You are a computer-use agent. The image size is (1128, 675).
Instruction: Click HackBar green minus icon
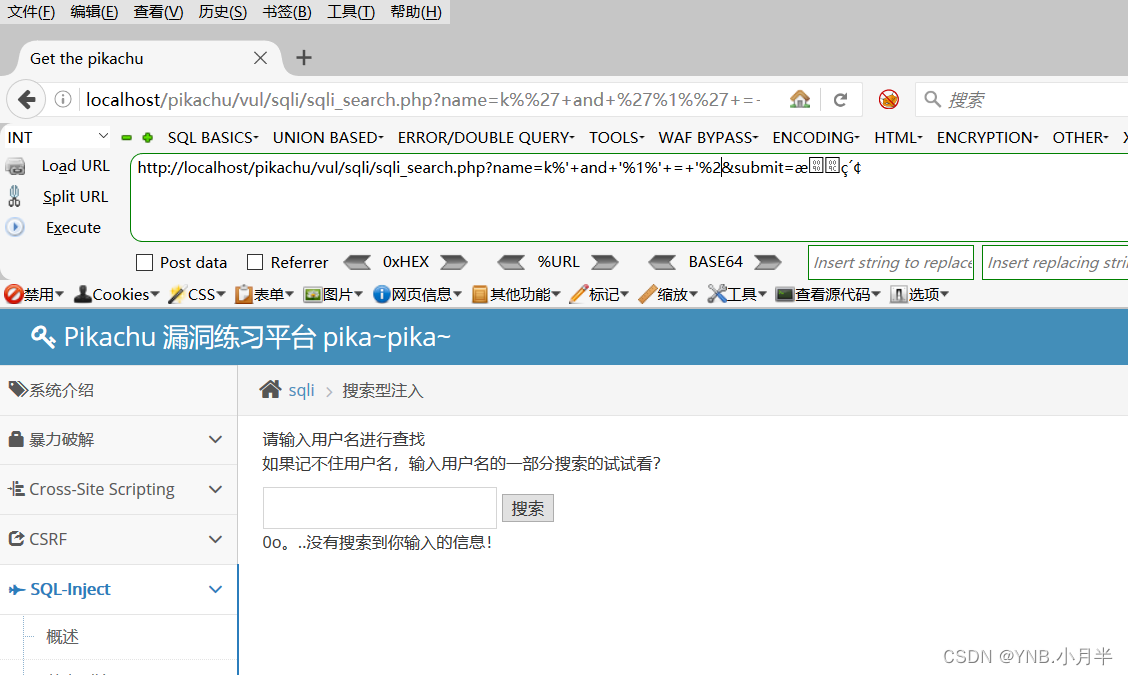click(127, 137)
